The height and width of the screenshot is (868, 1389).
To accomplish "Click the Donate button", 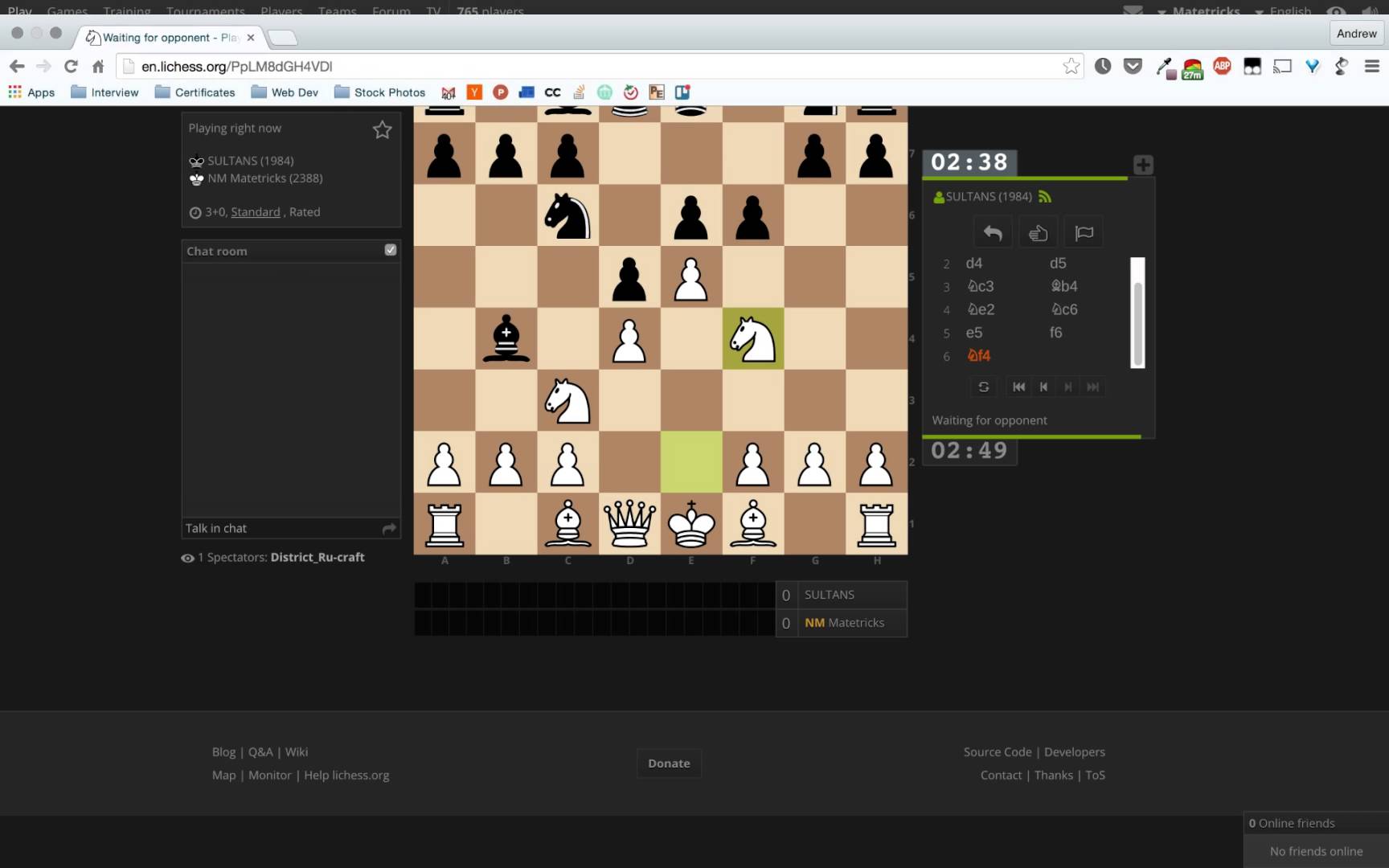I will [669, 764].
